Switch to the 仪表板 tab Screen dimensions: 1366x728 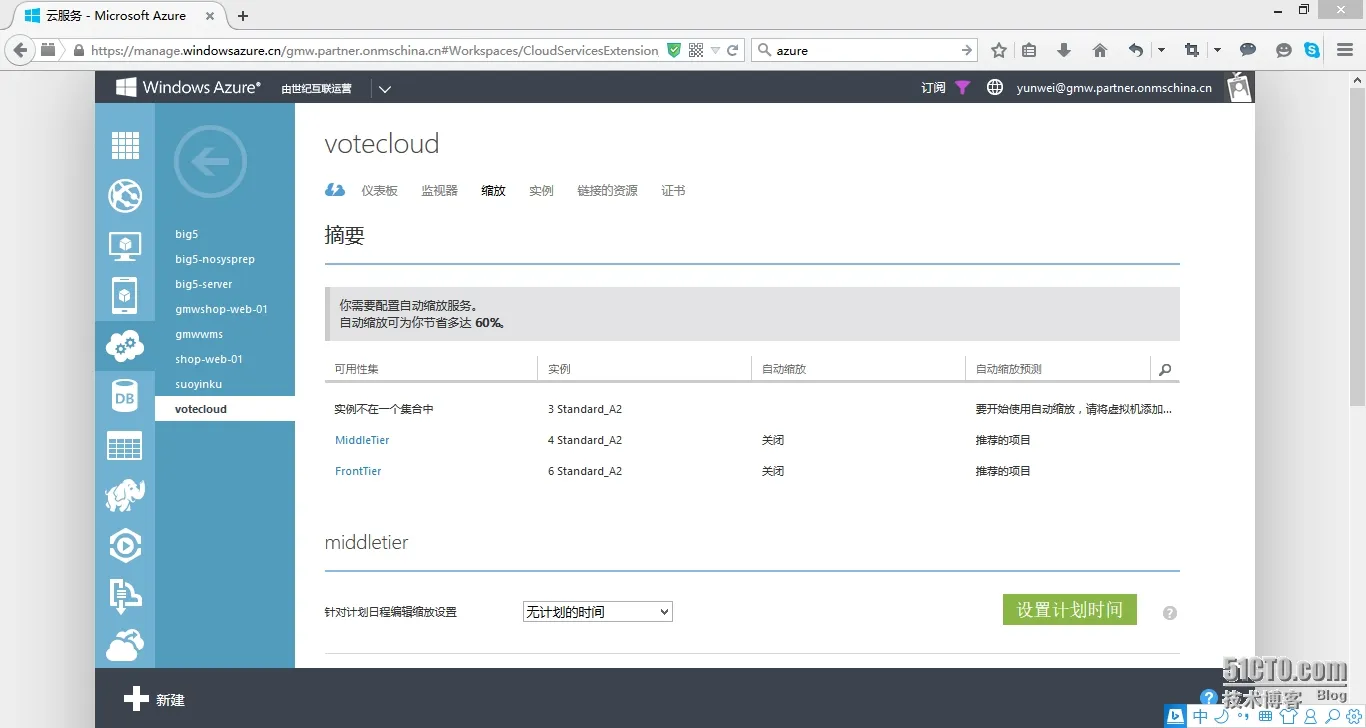coord(379,191)
